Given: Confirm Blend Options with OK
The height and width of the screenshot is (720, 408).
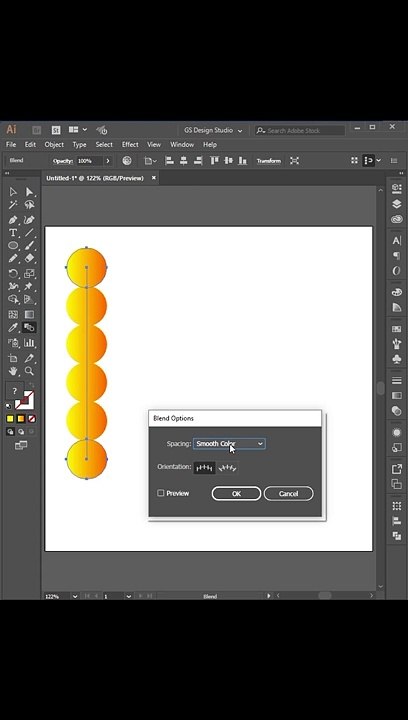Looking at the screenshot, I should pyautogui.click(x=236, y=494).
